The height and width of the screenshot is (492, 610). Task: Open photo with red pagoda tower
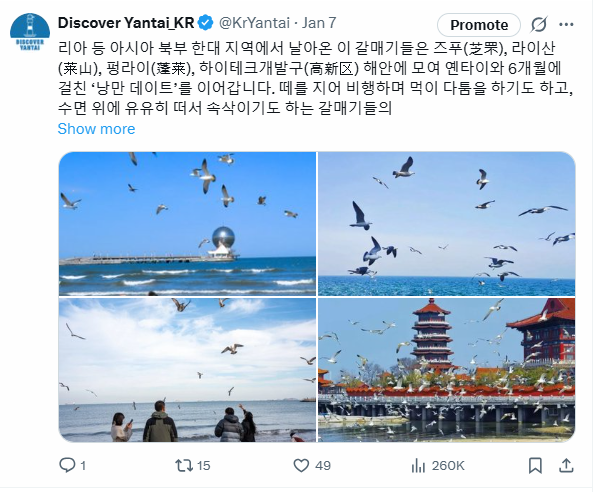point(447,370)
